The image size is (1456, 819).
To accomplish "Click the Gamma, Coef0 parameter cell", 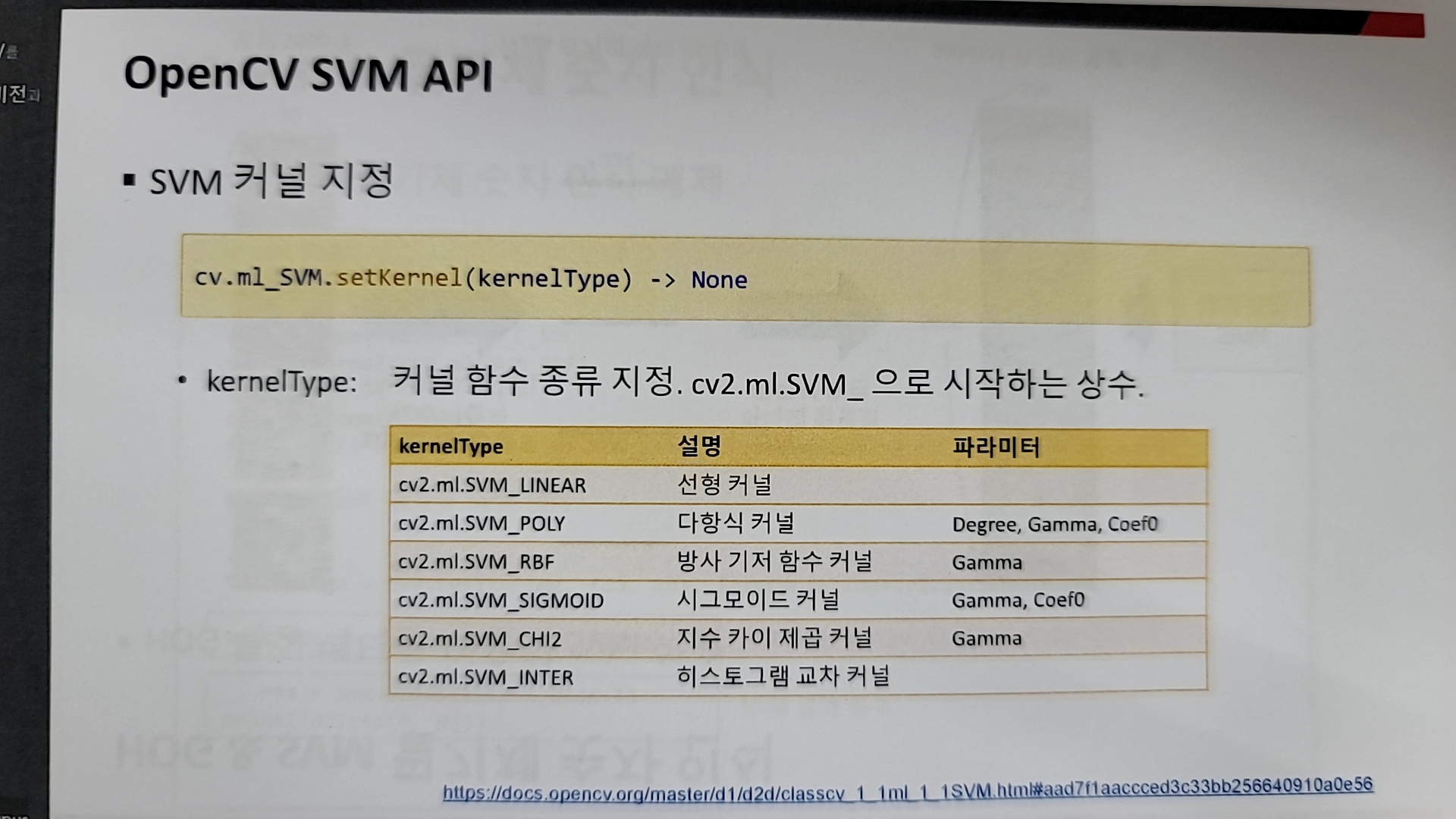I will [x=1018, y=600].
